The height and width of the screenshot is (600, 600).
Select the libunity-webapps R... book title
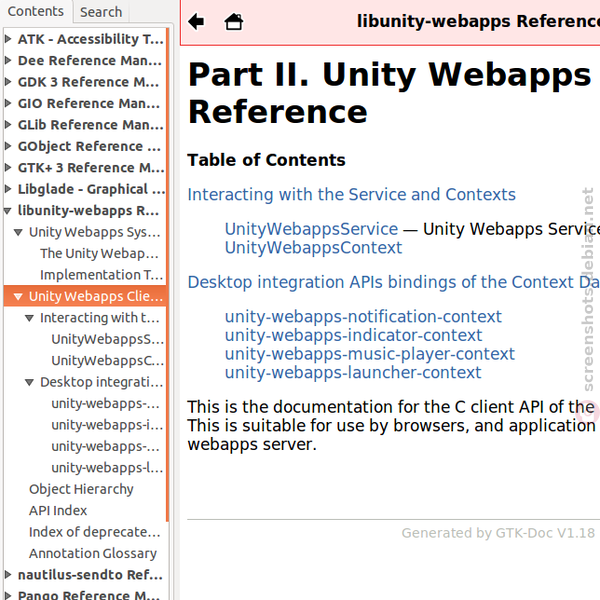click(x=88, y=210)
